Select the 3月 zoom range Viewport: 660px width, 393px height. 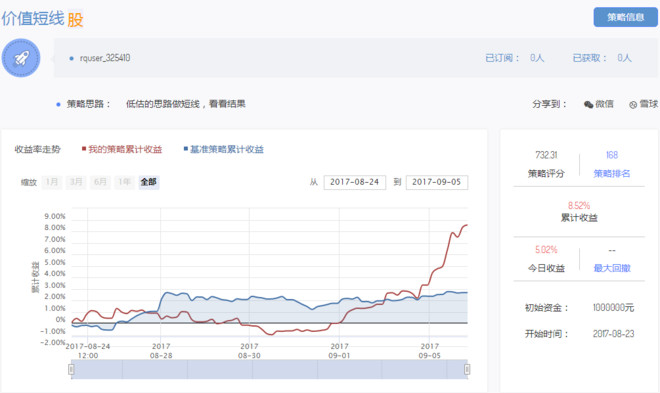[76, 182]
